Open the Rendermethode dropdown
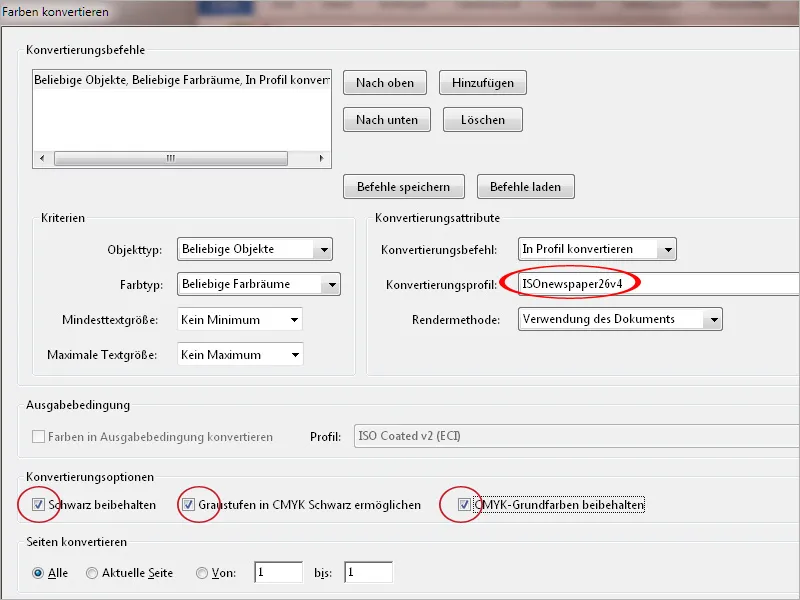Image resolution: width=800 pixels, height=600 pixels. click(x=620, y=319)
